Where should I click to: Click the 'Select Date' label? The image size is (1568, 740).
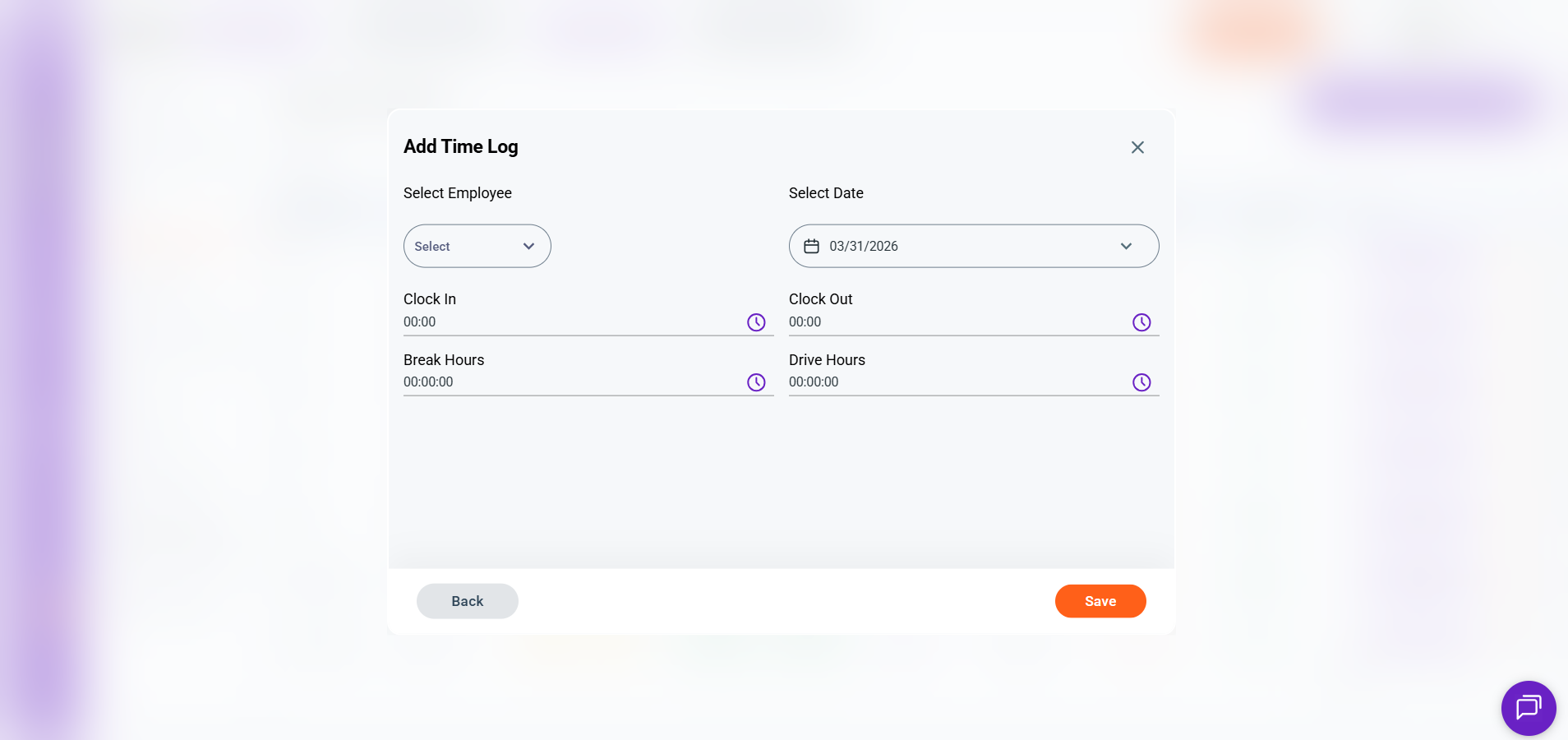pos(826,193)
